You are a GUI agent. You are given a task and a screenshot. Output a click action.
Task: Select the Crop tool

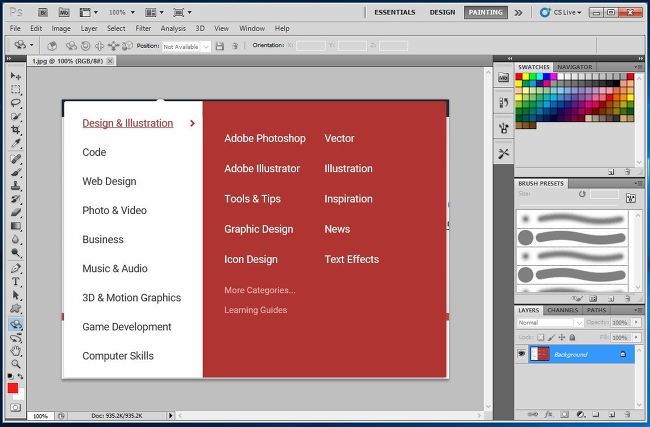[16, 130]
